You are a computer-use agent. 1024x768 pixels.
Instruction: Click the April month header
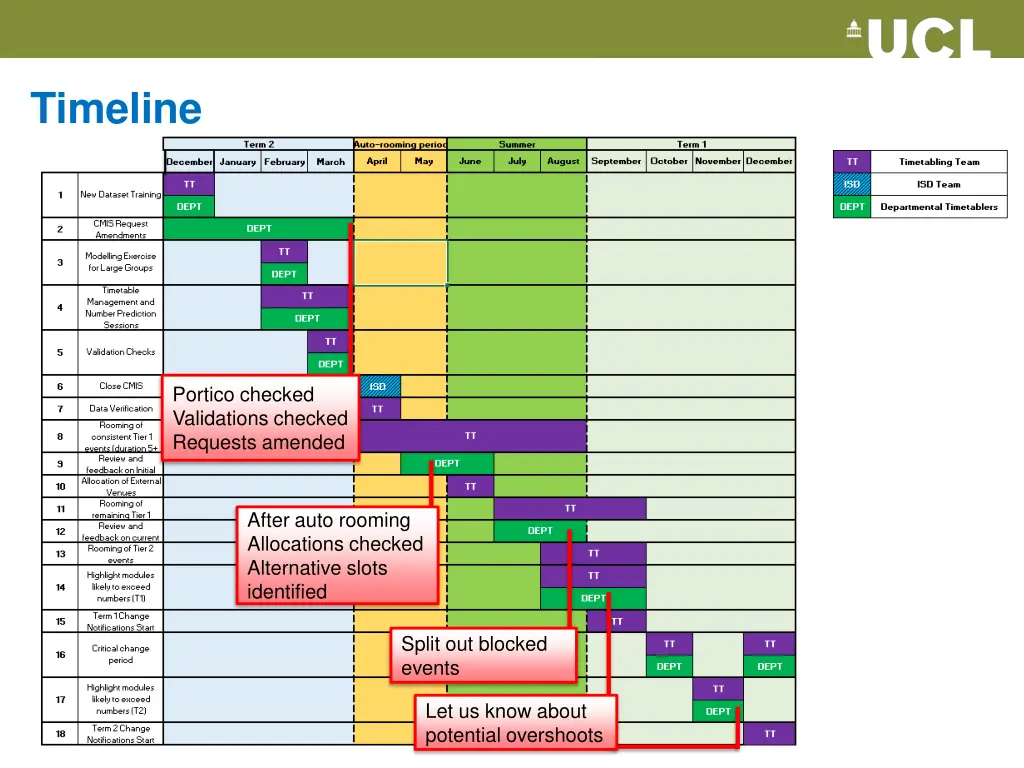pos(377,161)
